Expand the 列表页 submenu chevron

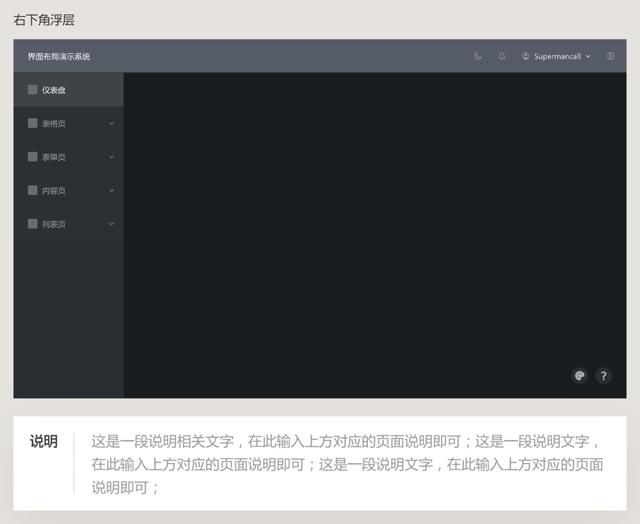[111, 224]
